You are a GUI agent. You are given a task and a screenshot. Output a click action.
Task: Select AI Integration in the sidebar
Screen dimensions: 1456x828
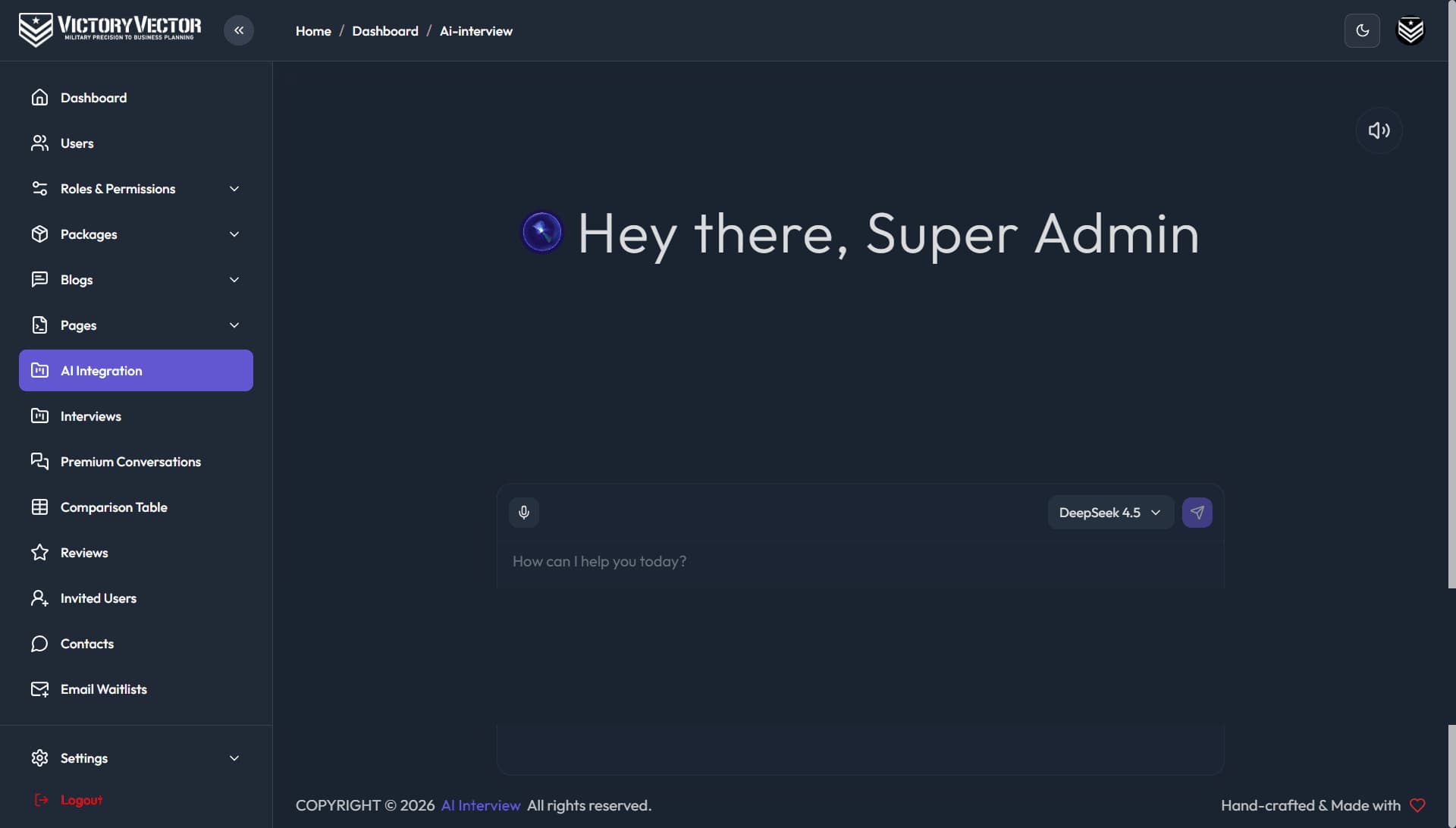136,371
